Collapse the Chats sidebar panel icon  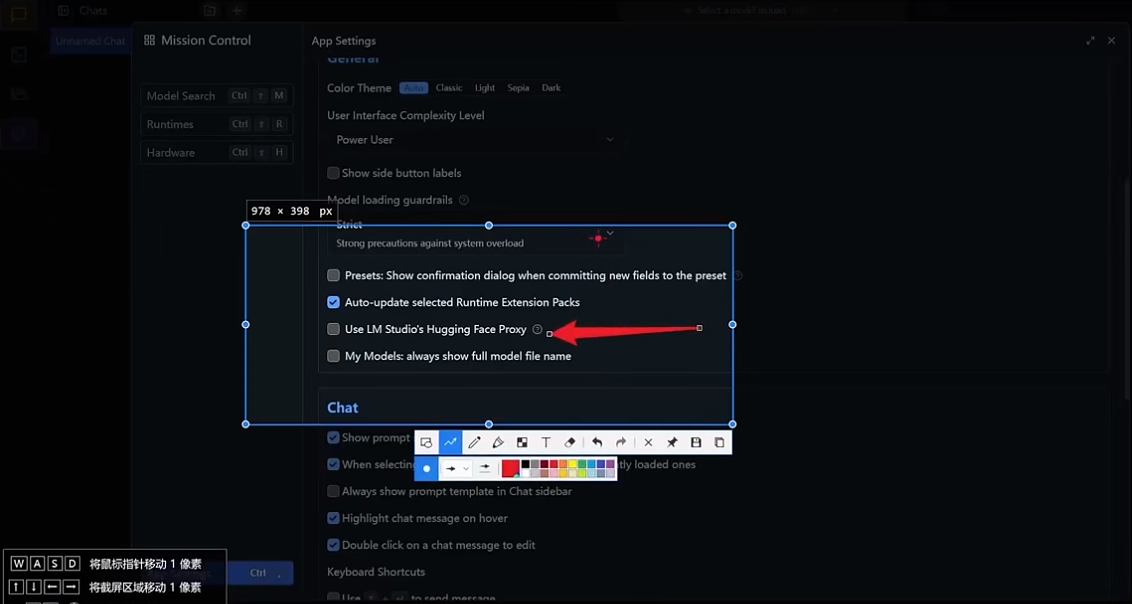[64, 11]
